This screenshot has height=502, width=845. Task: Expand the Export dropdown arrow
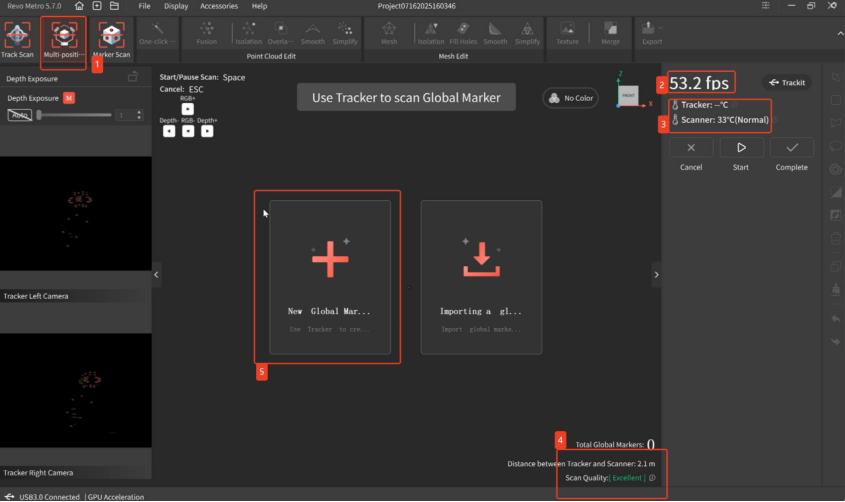662,27
